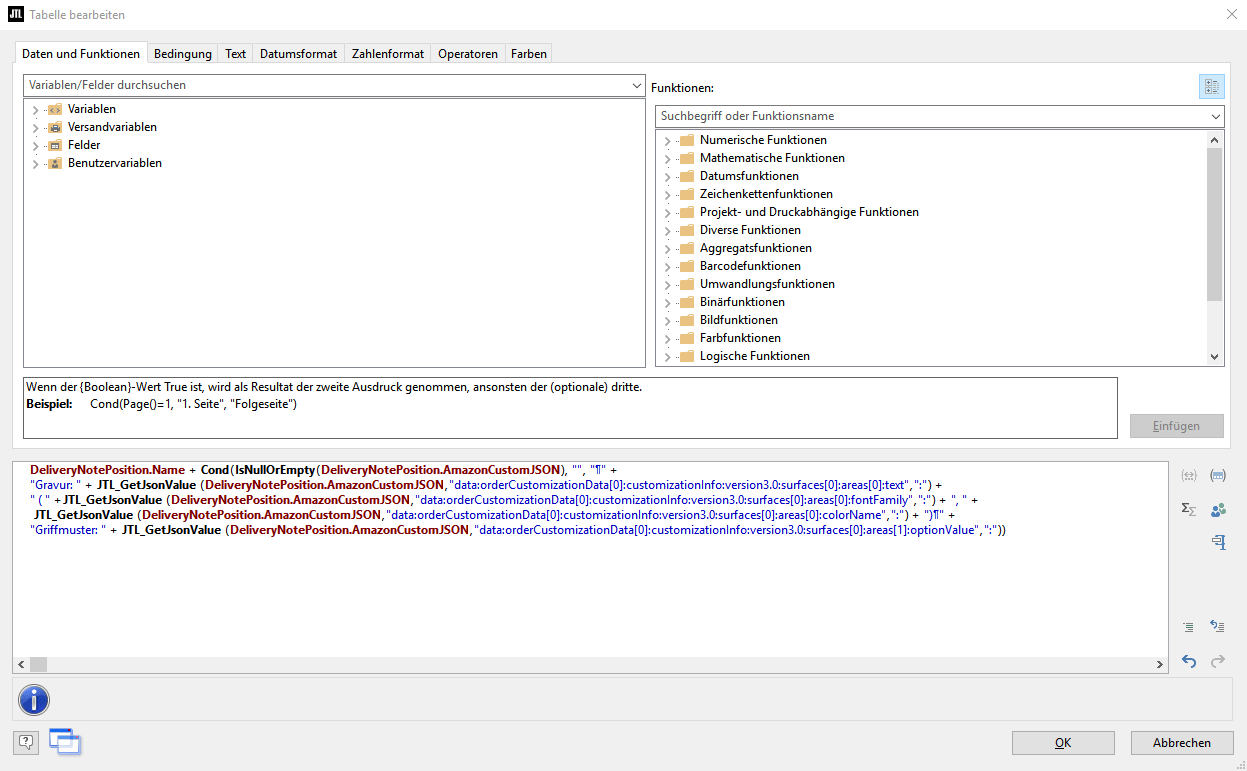Image resolution: width=1247 pixels, height=771 pixels.
Task: Click the blue info icon
Action: (34, 700)
